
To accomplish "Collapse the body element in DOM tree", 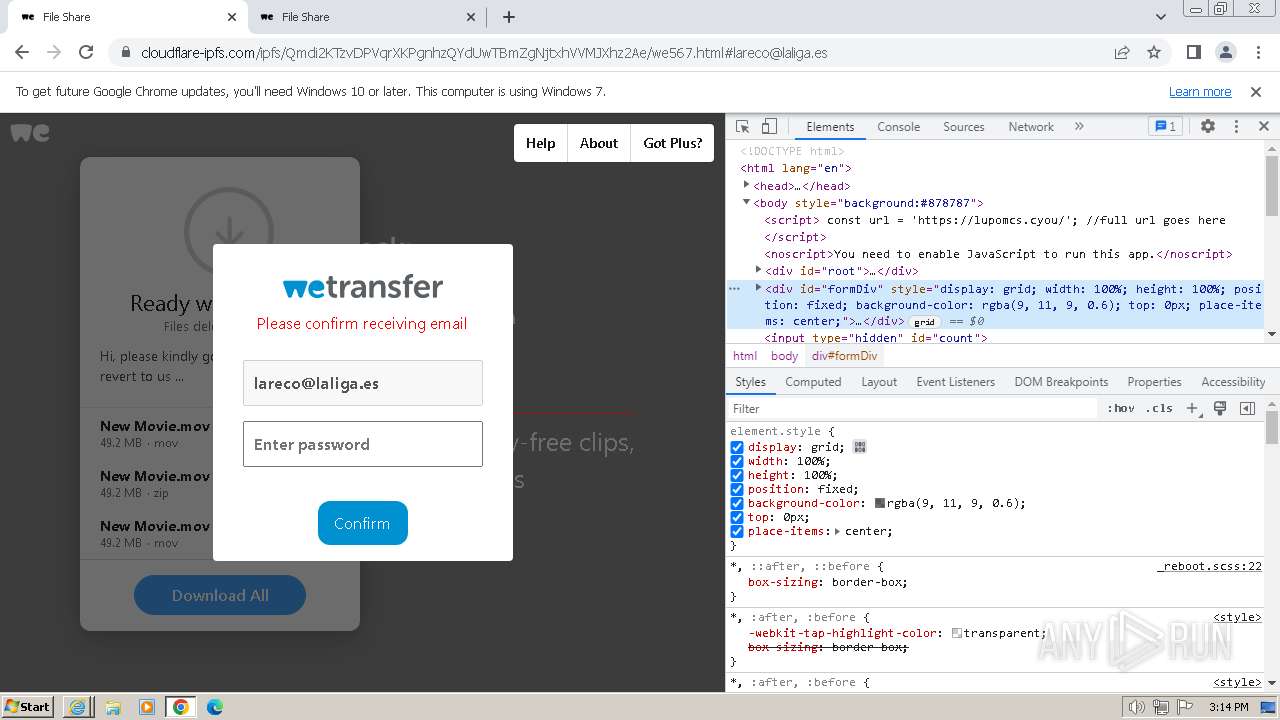I will point(746,202).
